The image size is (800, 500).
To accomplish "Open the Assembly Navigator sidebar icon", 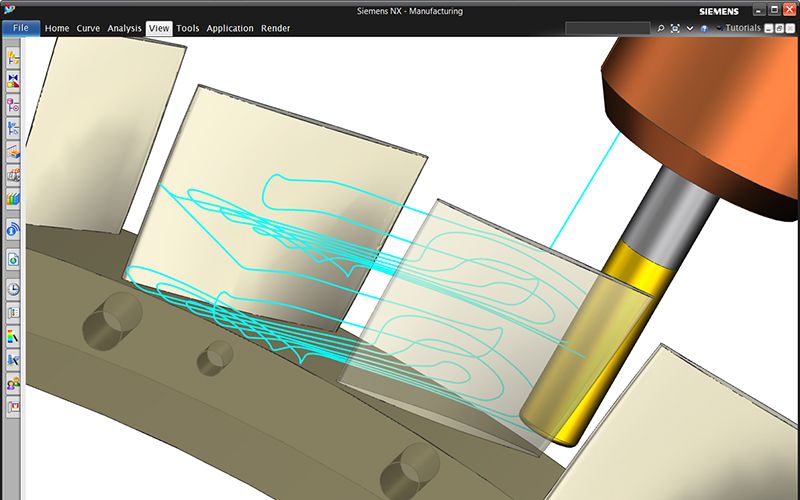I will [x=13, y=58].
